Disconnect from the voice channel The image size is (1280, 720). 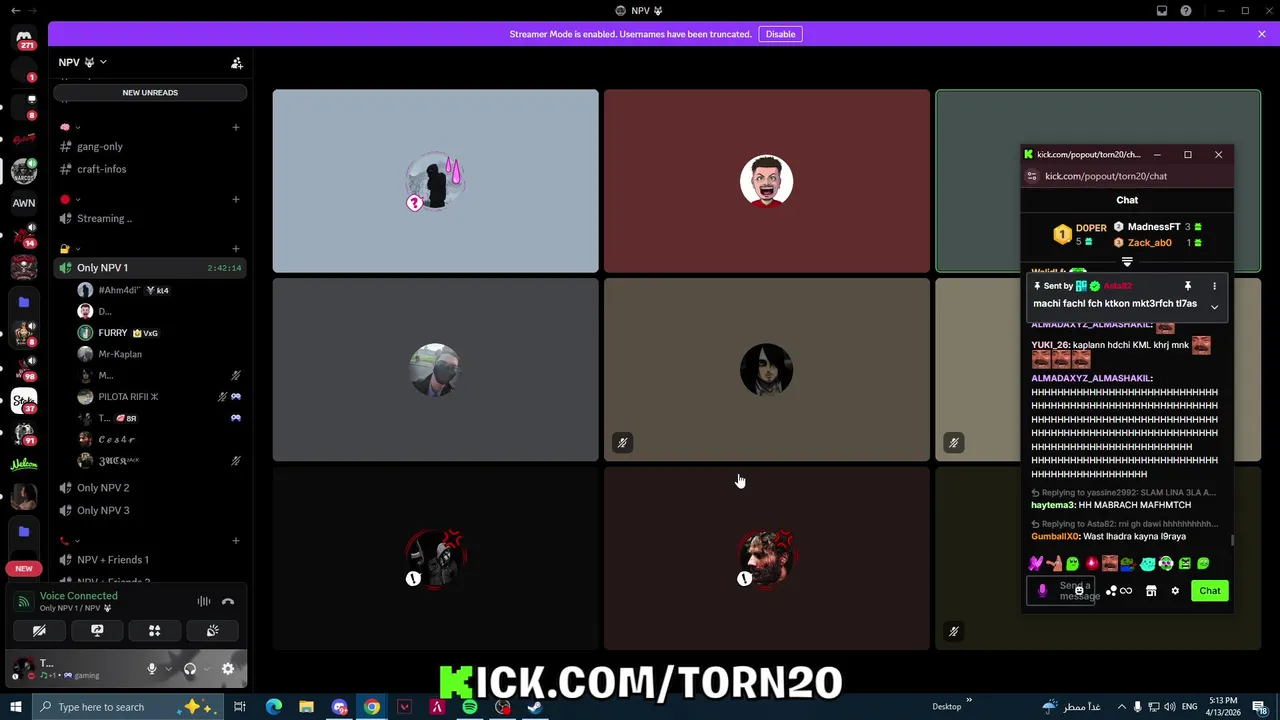point(228,601)
